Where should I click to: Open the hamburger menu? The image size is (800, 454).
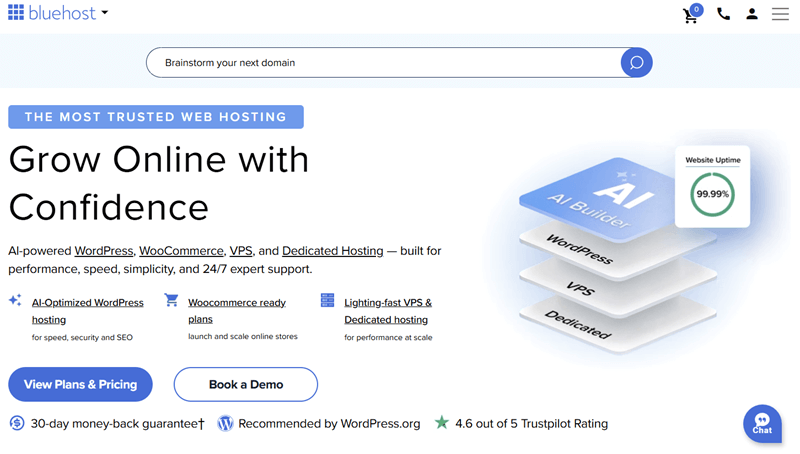tap(780, 14)
